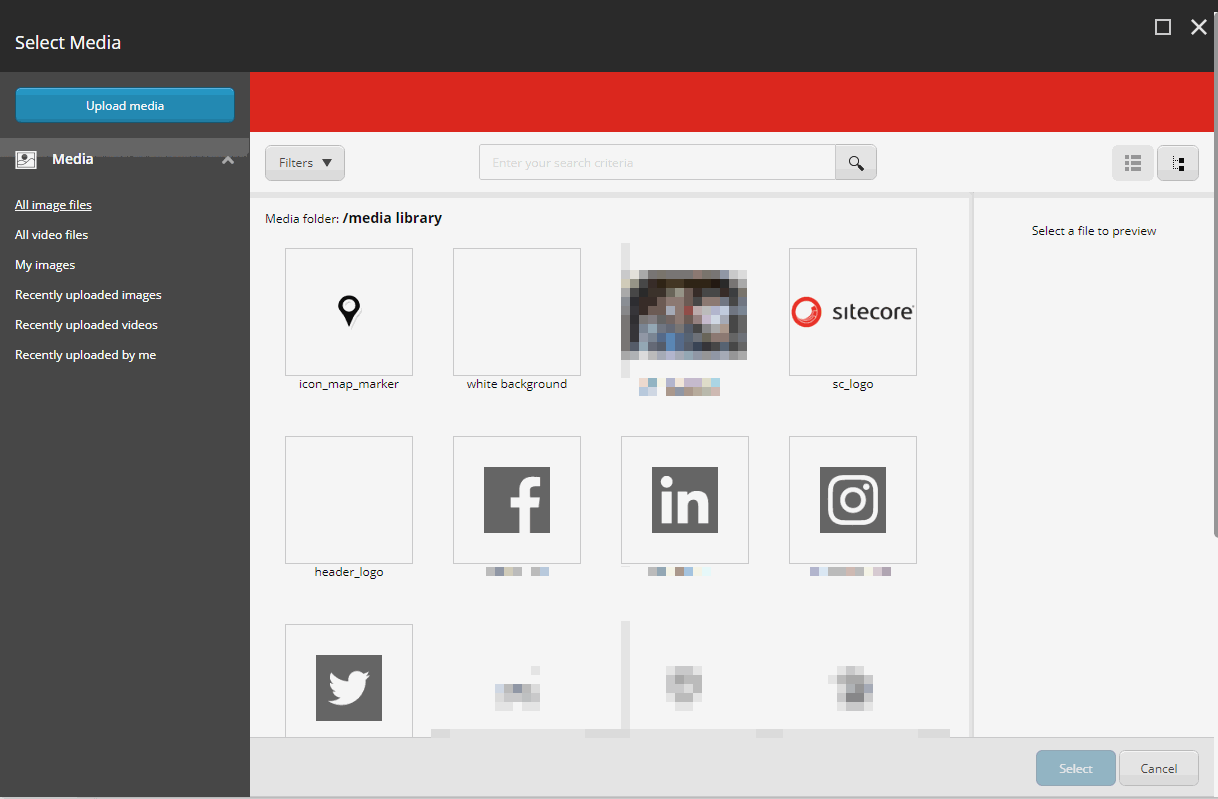Pick the sc_logo Sitecore image
The width and height of the screenshot is (1218, 799).
(x=852, y=312)
